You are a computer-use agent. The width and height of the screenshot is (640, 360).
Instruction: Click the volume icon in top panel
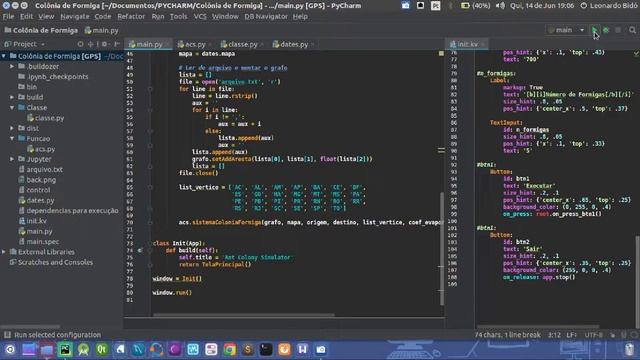(500, 6)
